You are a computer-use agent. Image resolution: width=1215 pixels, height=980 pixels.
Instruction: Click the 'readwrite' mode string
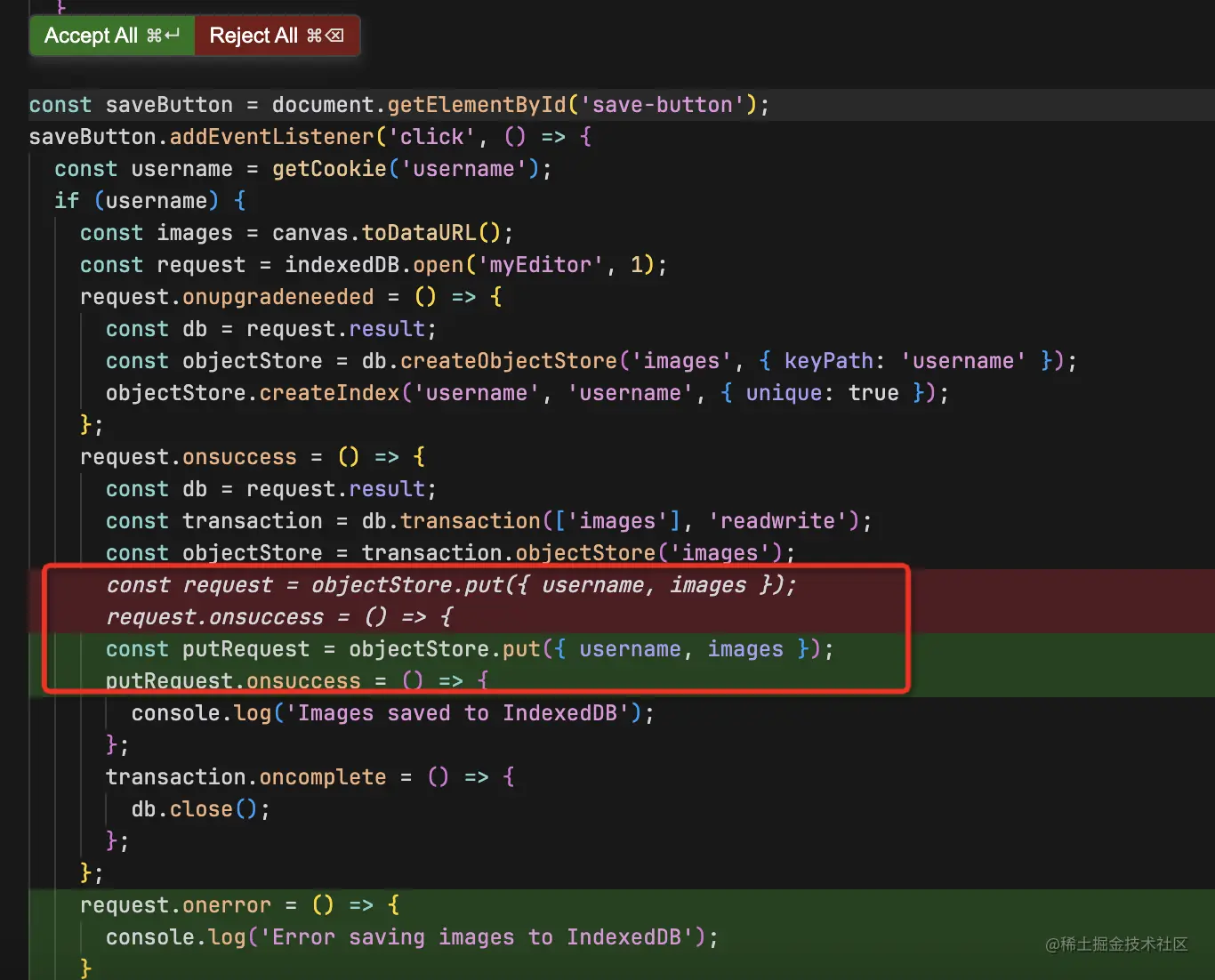778,521
